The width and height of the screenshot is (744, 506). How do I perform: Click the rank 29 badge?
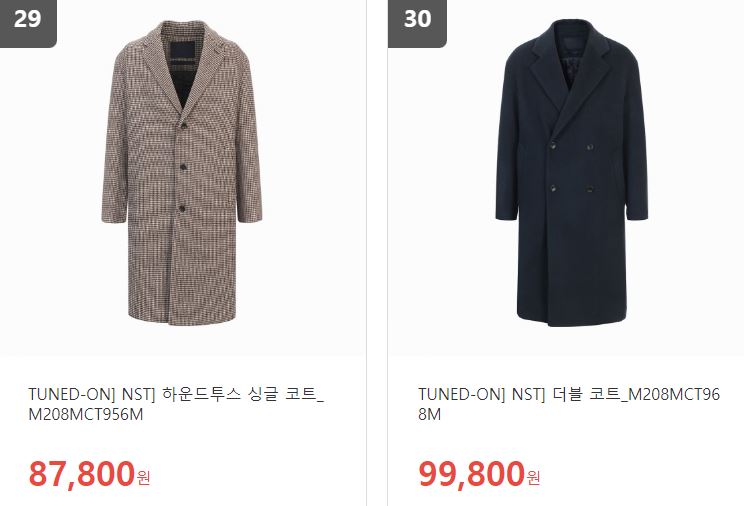tap(28, 23)
